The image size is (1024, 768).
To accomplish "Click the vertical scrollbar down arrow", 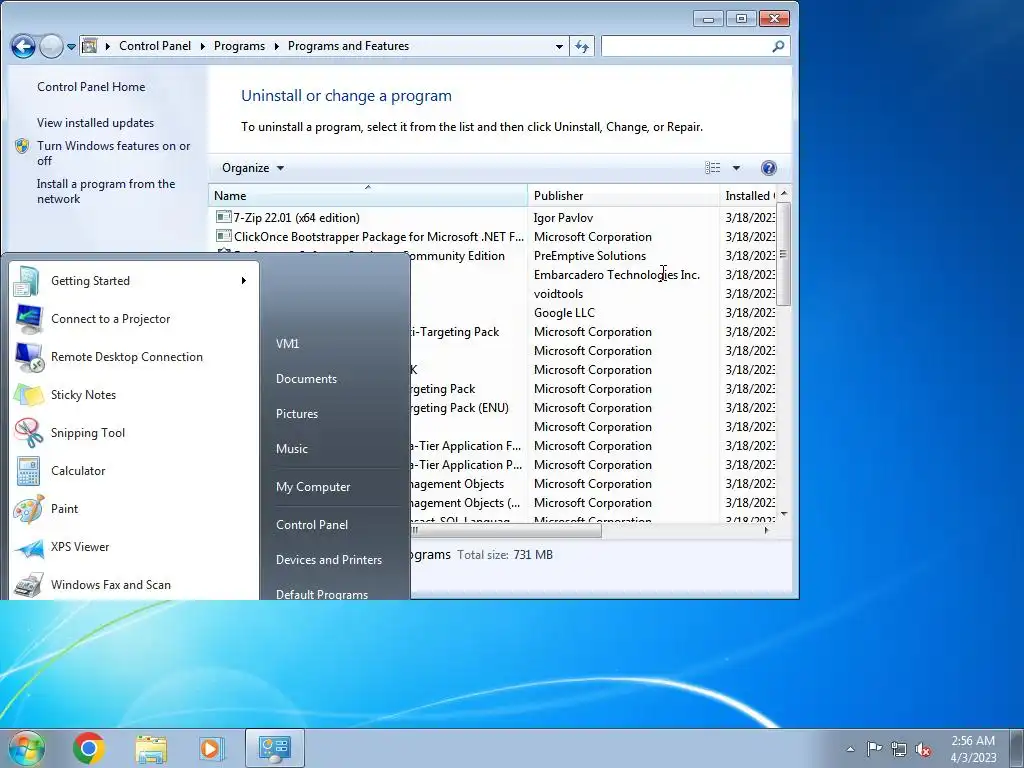I will pos(784,514).
